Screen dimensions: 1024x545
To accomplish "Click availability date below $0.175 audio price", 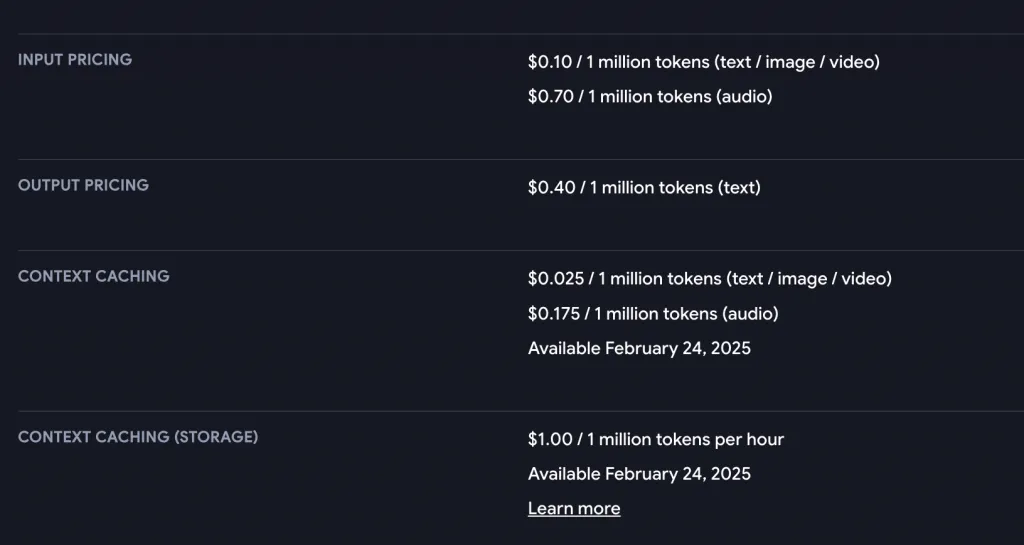I will pyautogui.click(x=639, y=349).
